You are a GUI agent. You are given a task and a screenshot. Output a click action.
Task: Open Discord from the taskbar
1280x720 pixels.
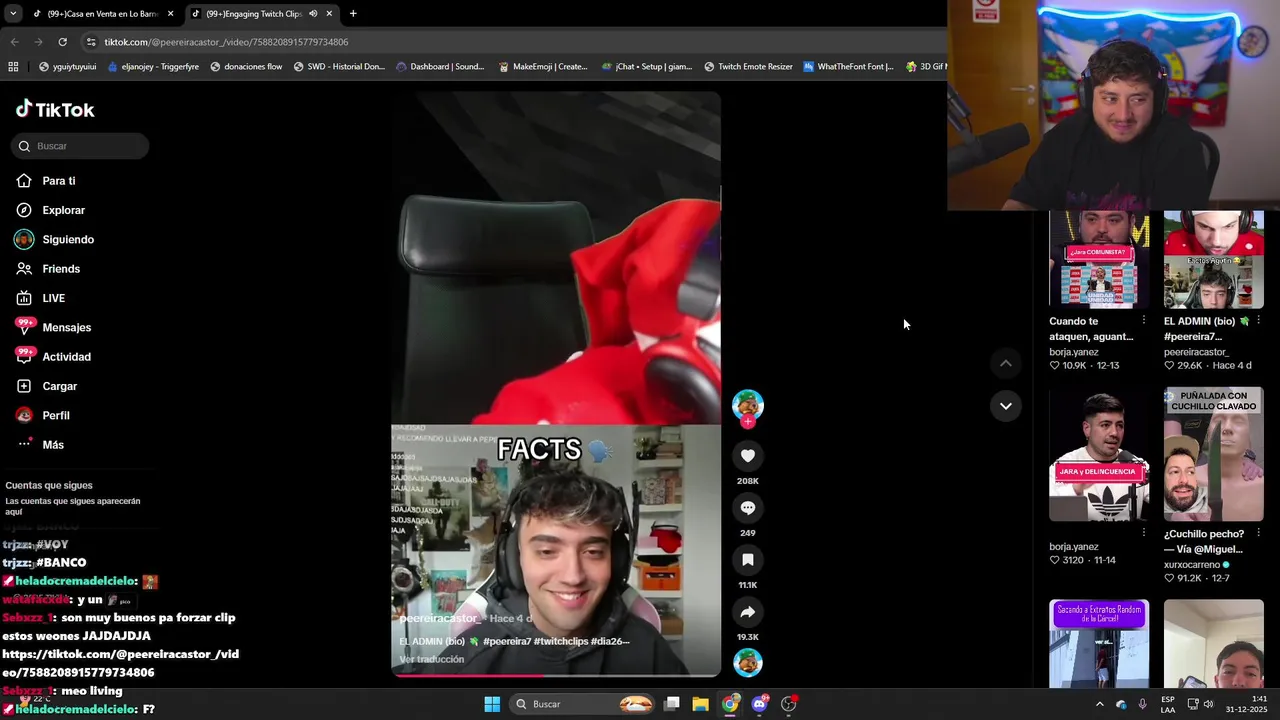point(760,704)
